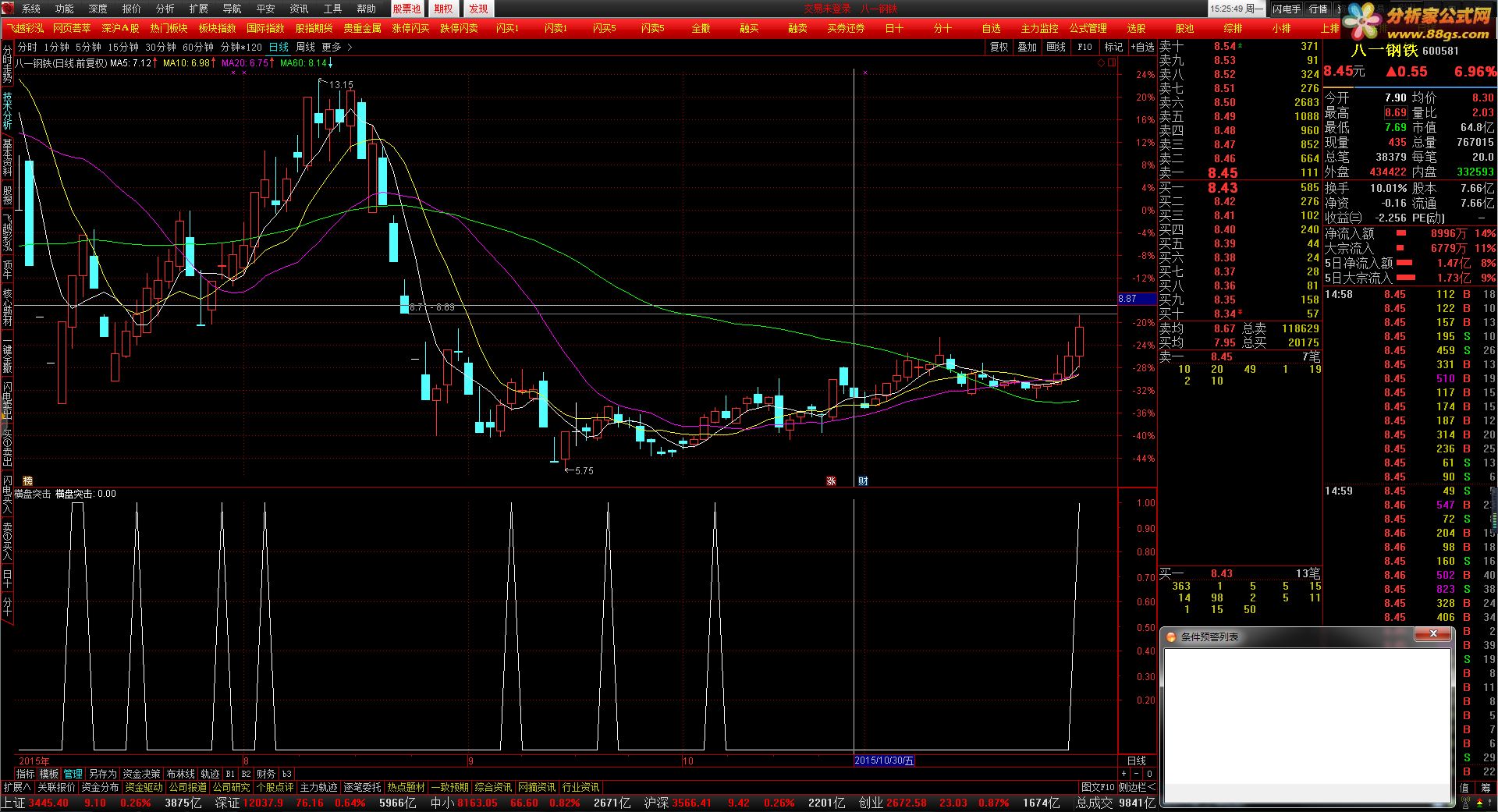1498x812 pixels.
Task: Open the 标记 marking options
Action: pos(1113,47)
